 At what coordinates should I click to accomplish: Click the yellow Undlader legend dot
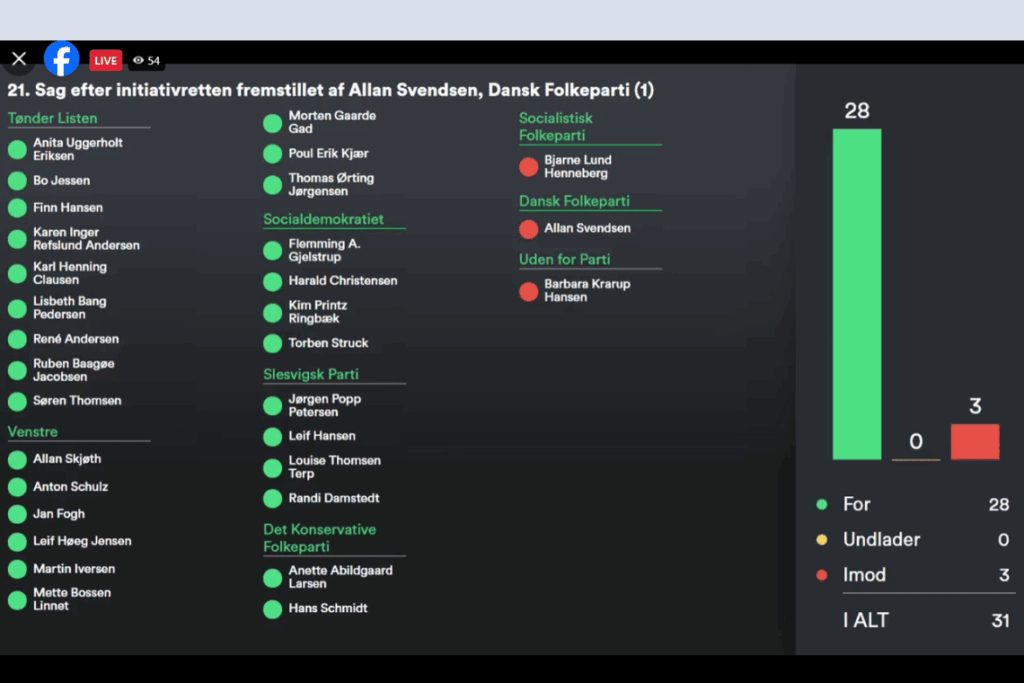[822, 540]
